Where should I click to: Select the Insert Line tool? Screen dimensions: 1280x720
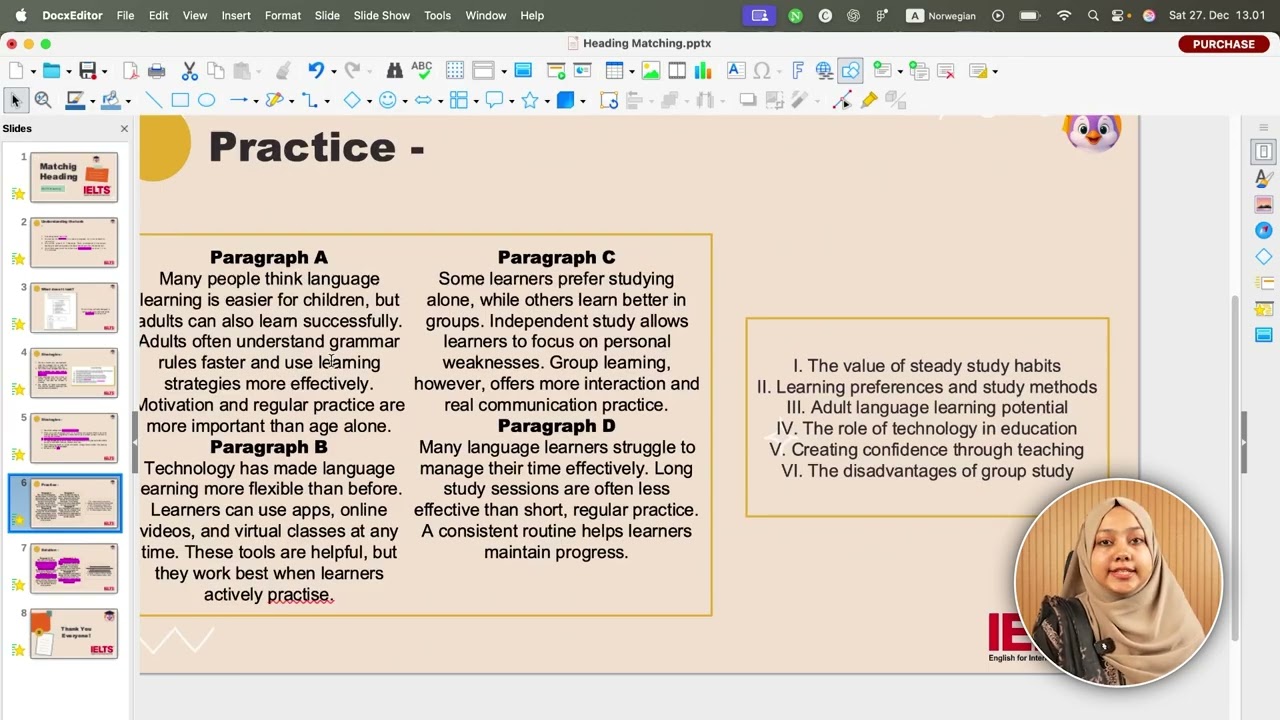click(153, 100)
